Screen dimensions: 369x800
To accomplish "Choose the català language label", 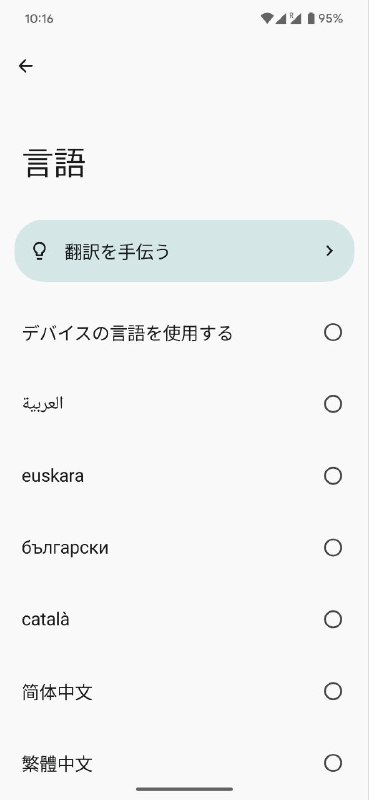I will coord(45,619).
